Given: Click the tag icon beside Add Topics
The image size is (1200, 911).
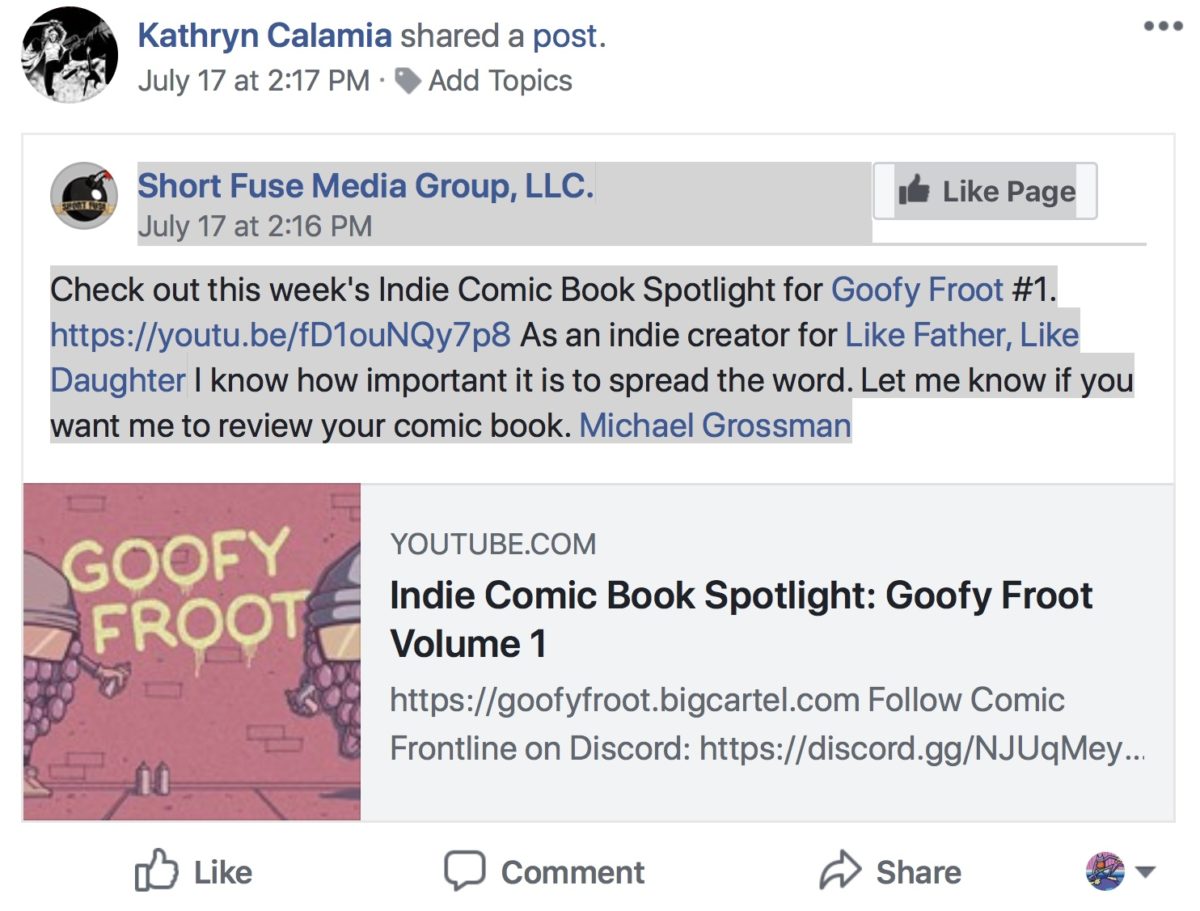Looking at the screenshot, I should (407, 80).
